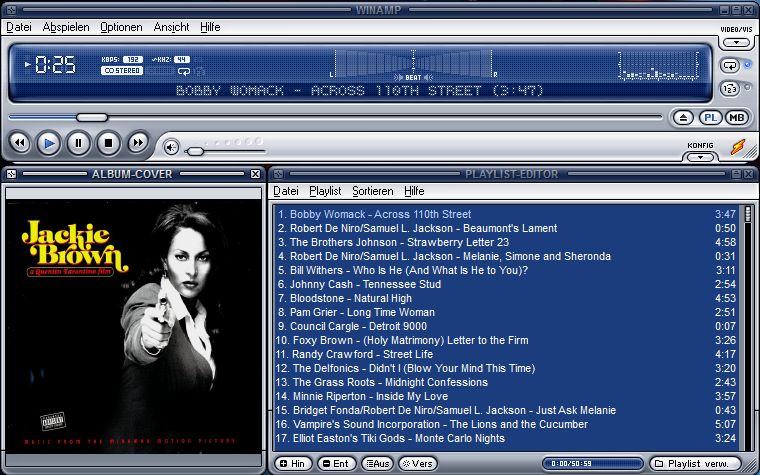Select track 4 Melanie, Simone and Sheronda
Screen dimensions: 760x475
click(507, 256)
